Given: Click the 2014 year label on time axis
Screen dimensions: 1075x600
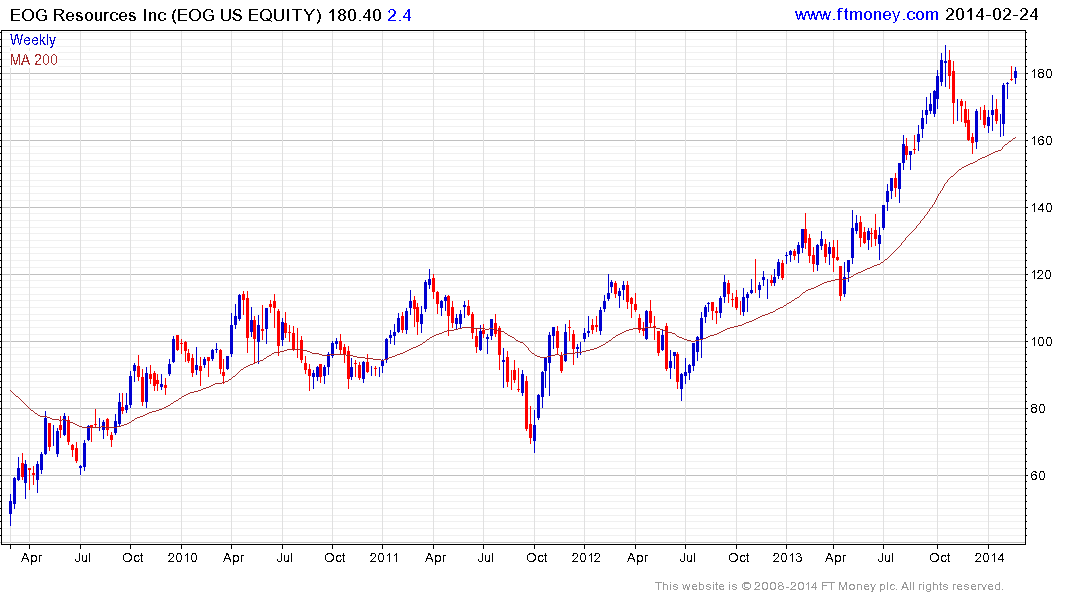Looking at the screenshot, I should pyautogui.click(x=989, y=557).
